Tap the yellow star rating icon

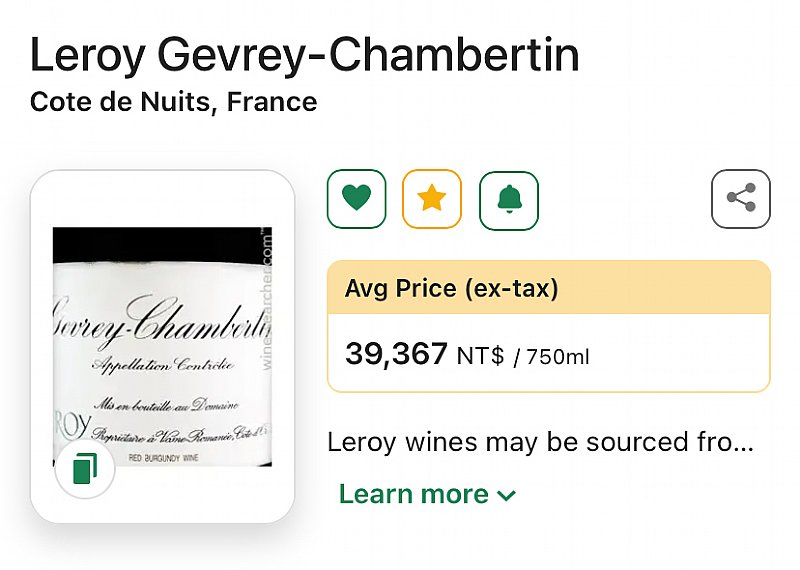pos(432,199)
